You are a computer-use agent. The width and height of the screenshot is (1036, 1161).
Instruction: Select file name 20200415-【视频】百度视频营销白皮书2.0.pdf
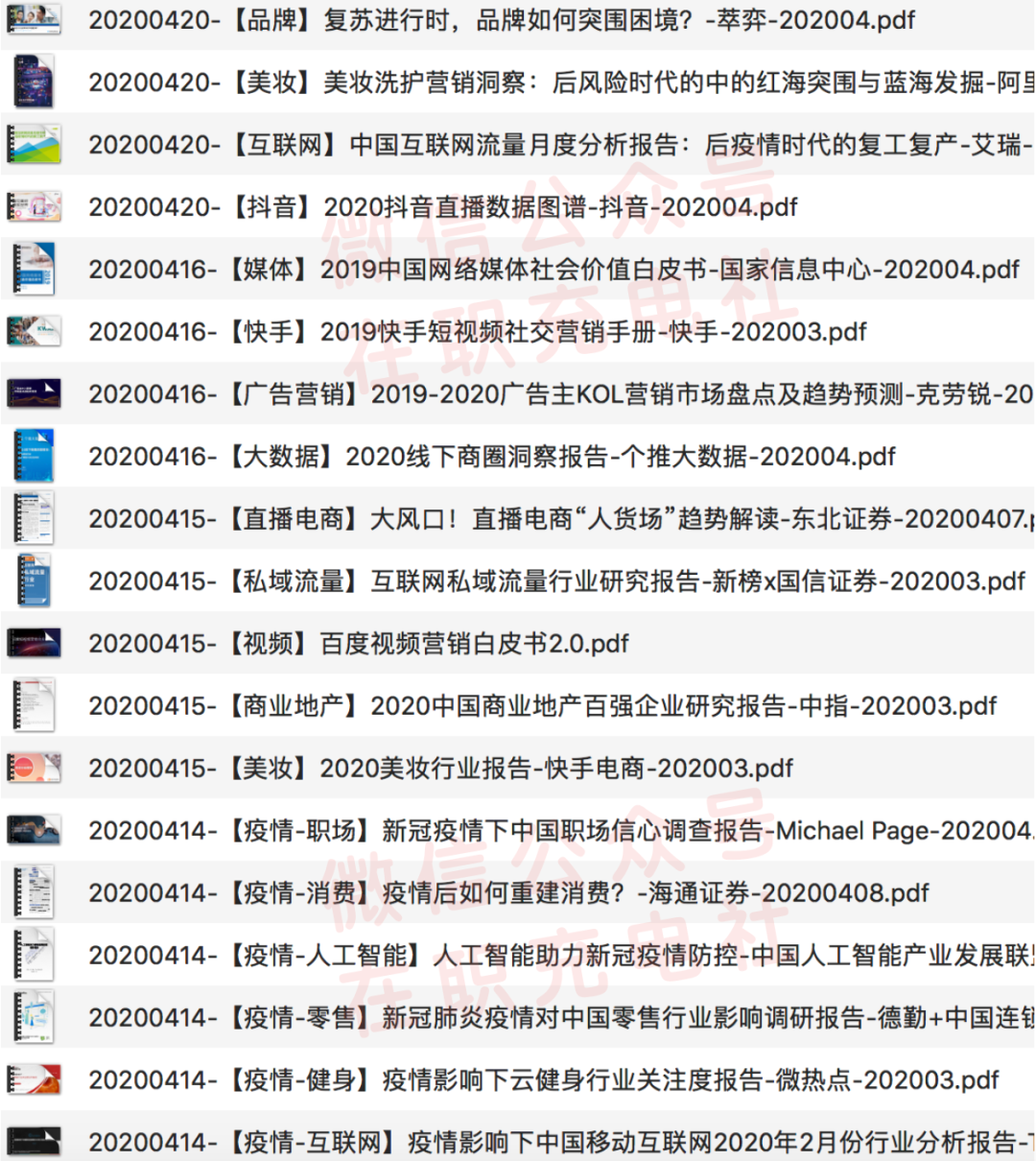[x=359, y=644]
